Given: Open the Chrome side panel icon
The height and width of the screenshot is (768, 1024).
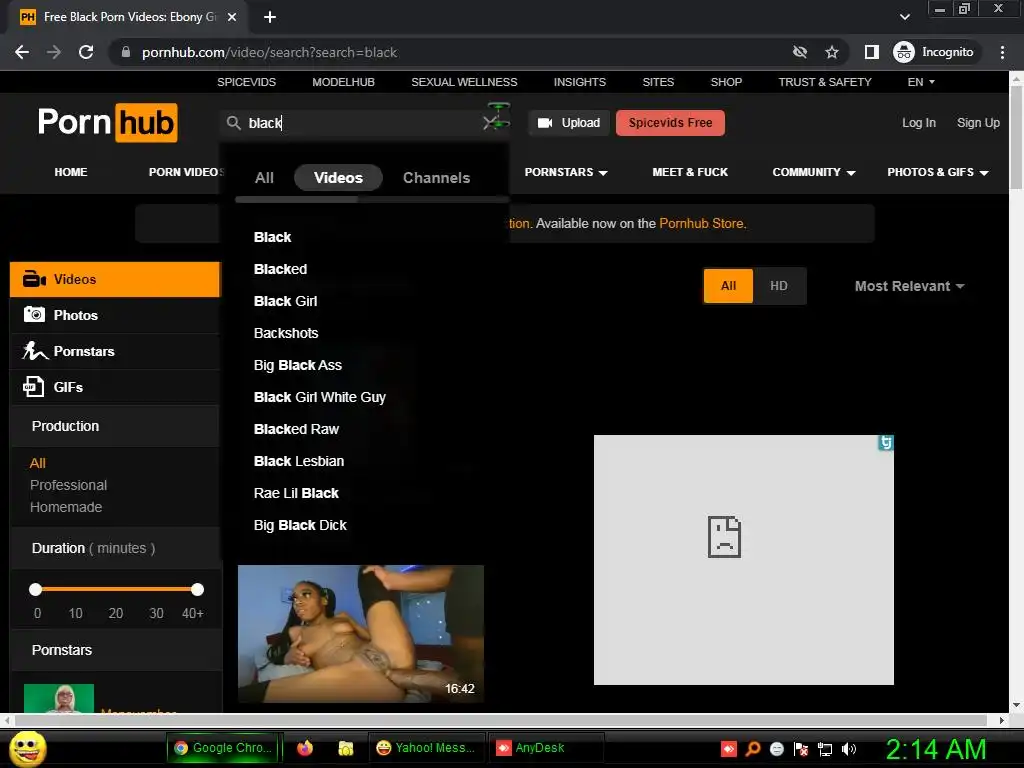Looking at the screenshot, I should tap(872, 52).
